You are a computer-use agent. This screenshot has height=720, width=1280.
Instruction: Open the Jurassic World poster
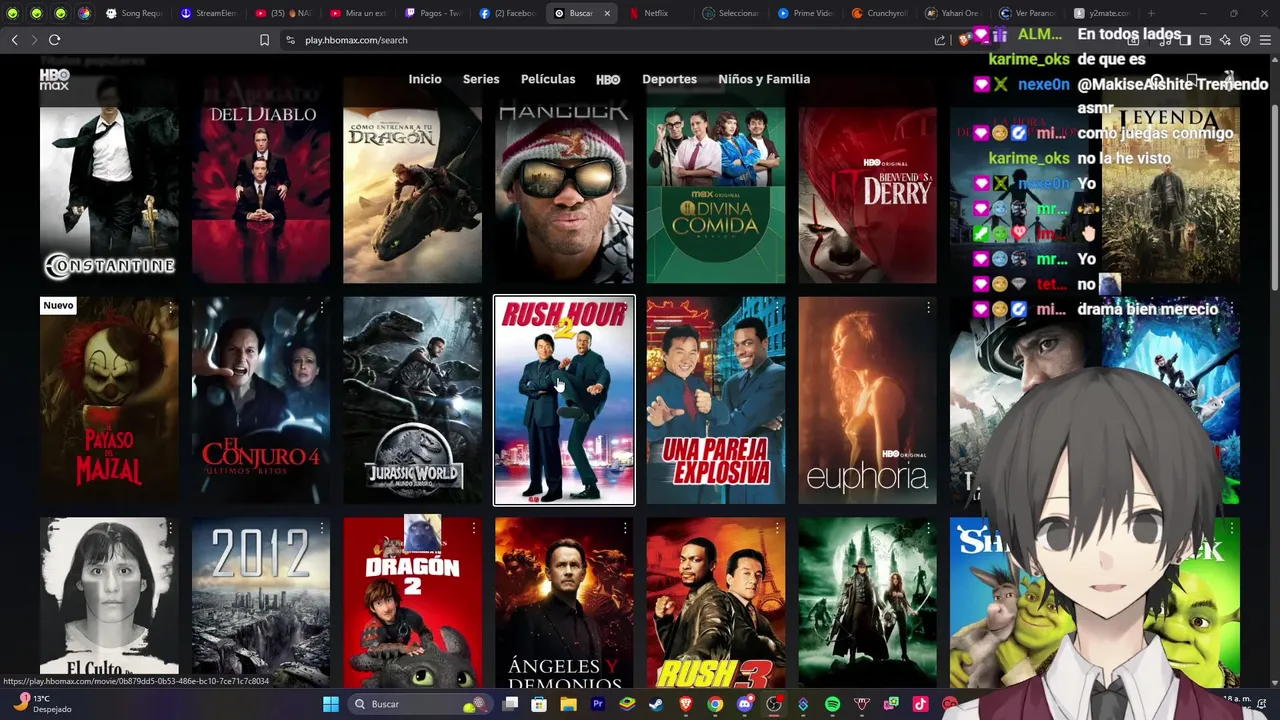tap(413, 400)
